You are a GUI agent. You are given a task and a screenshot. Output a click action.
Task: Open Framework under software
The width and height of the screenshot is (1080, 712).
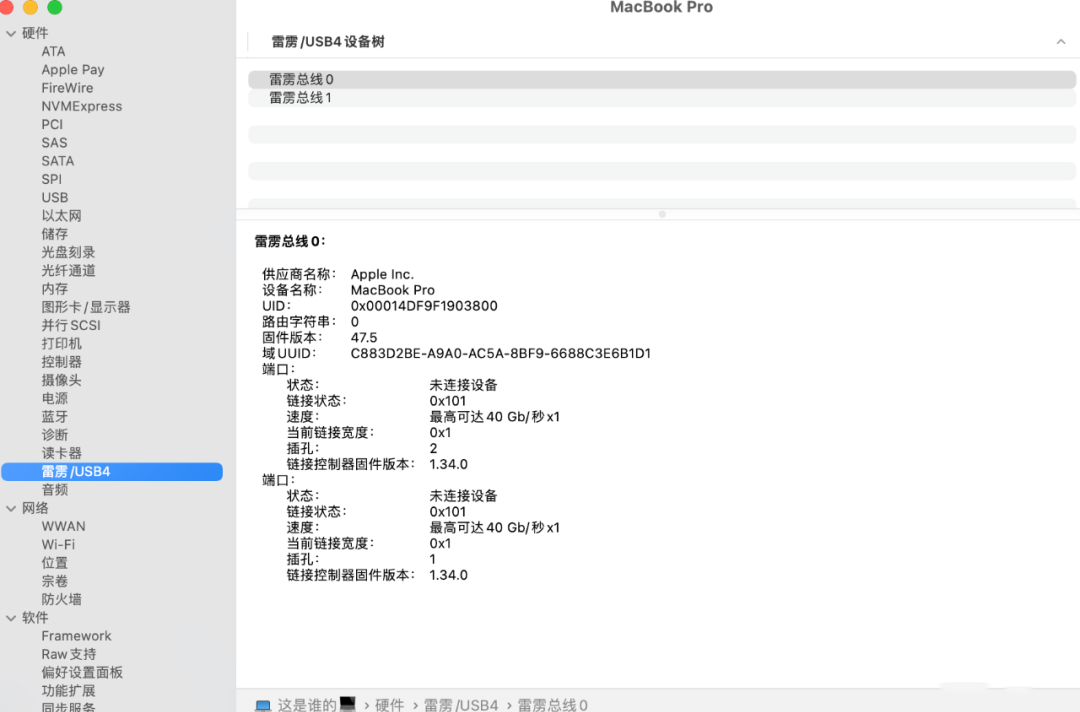point(76,636)
